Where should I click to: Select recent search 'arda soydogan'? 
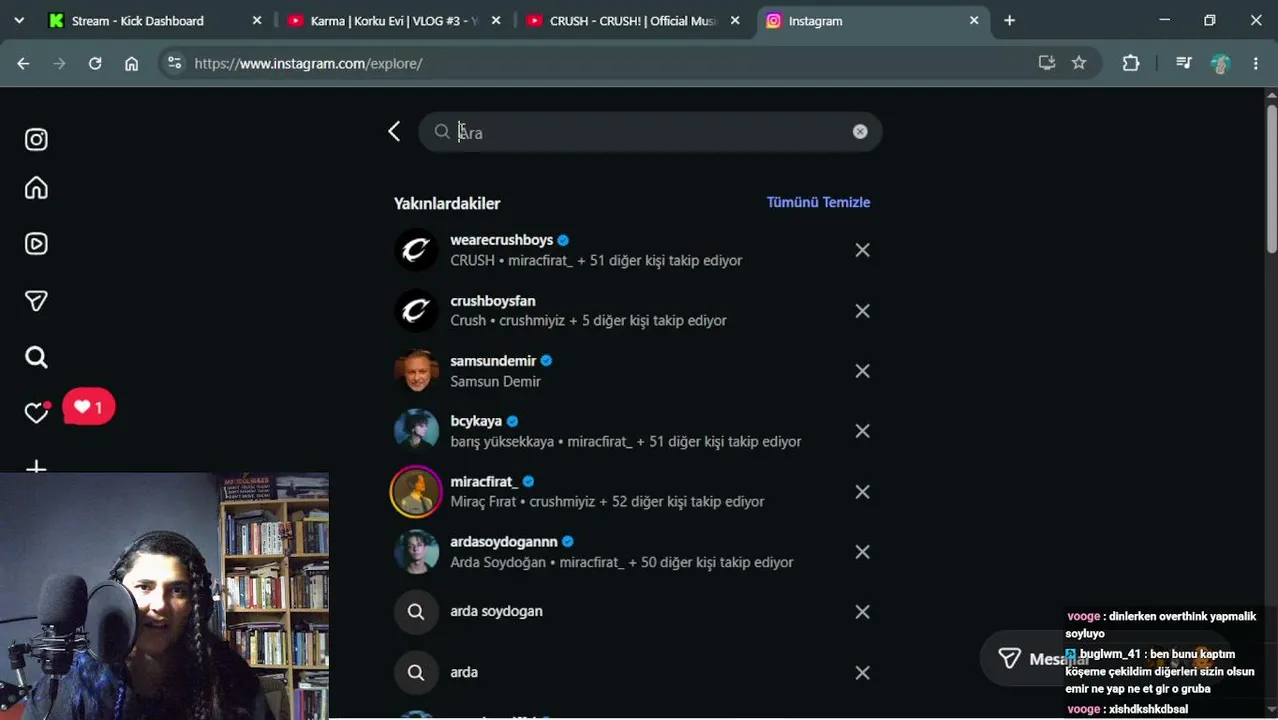tap(632, 612)
